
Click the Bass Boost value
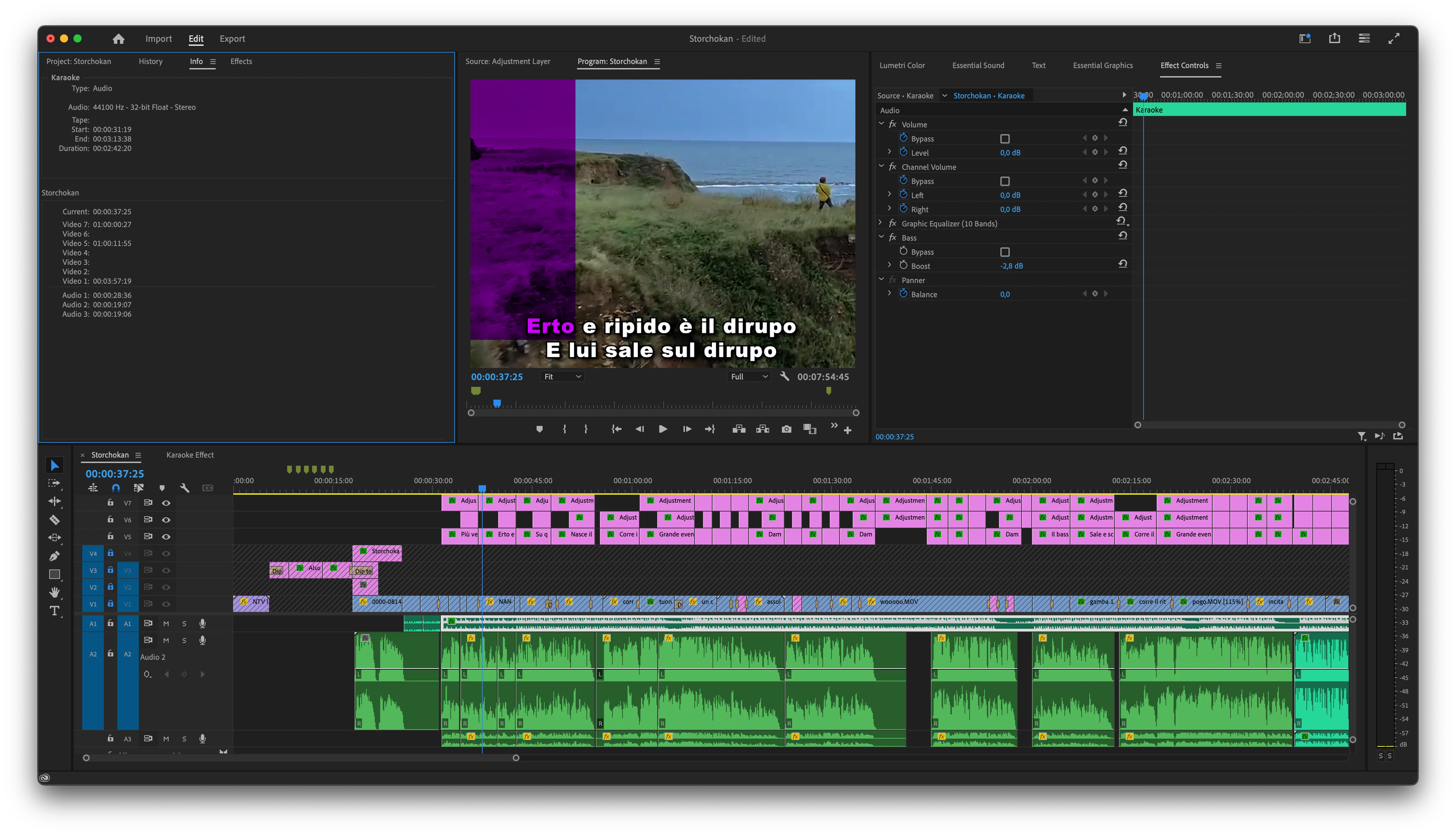(1011, 266)
